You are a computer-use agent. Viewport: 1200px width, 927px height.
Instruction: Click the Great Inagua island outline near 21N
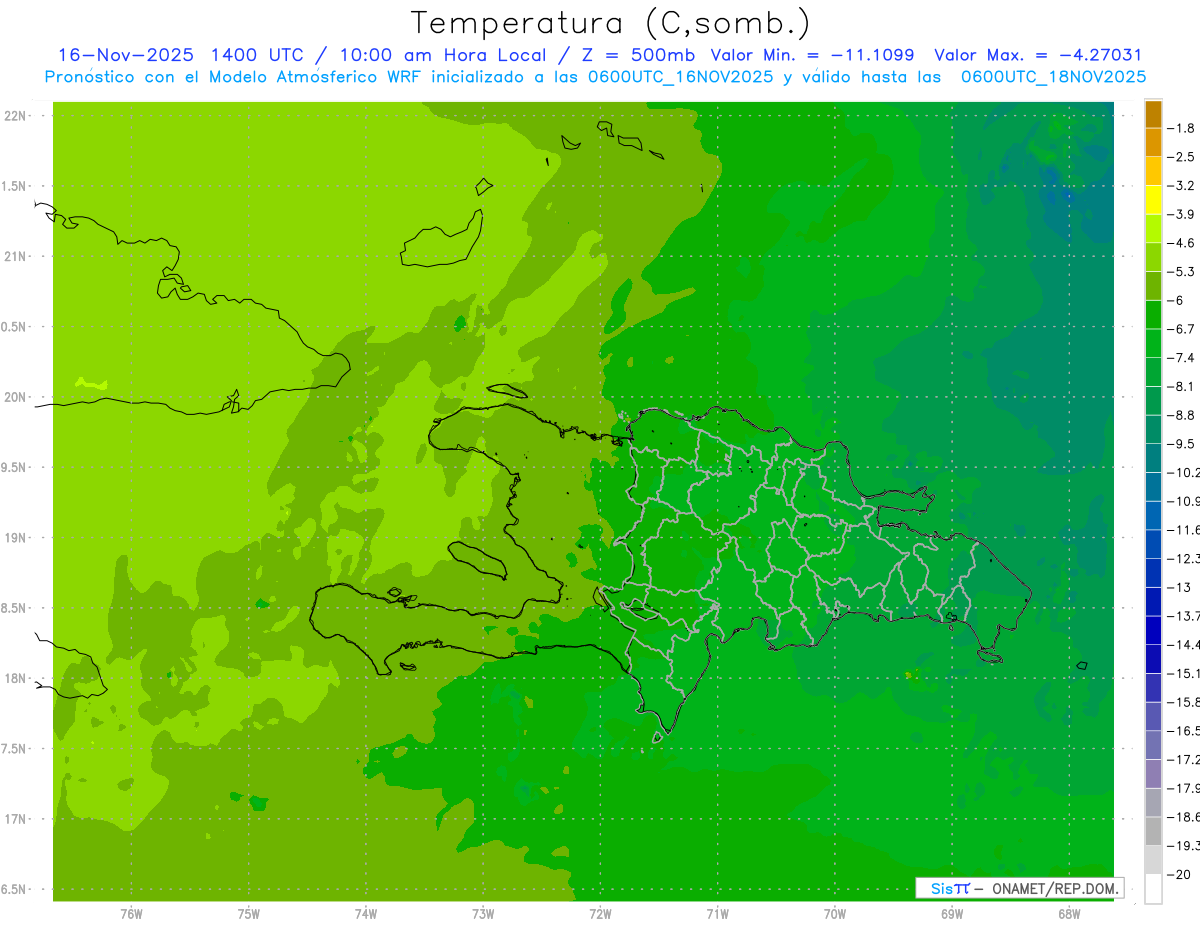point(441,239)
